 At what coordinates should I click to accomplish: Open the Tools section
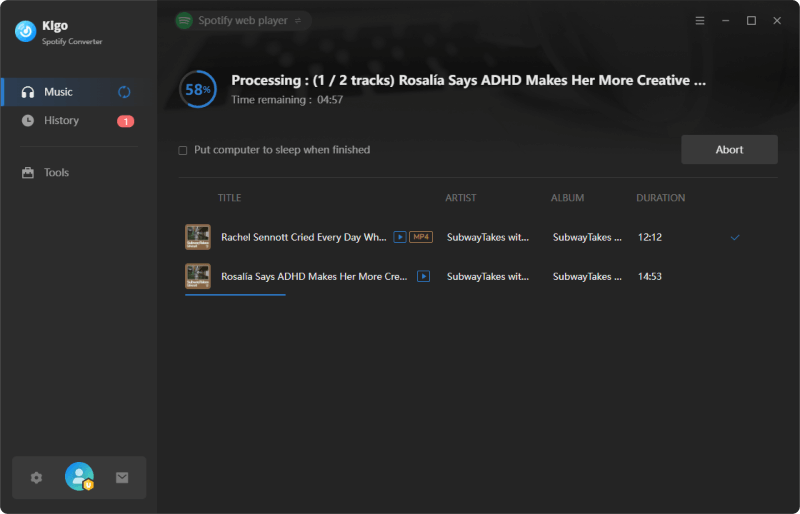pos(79,173)
